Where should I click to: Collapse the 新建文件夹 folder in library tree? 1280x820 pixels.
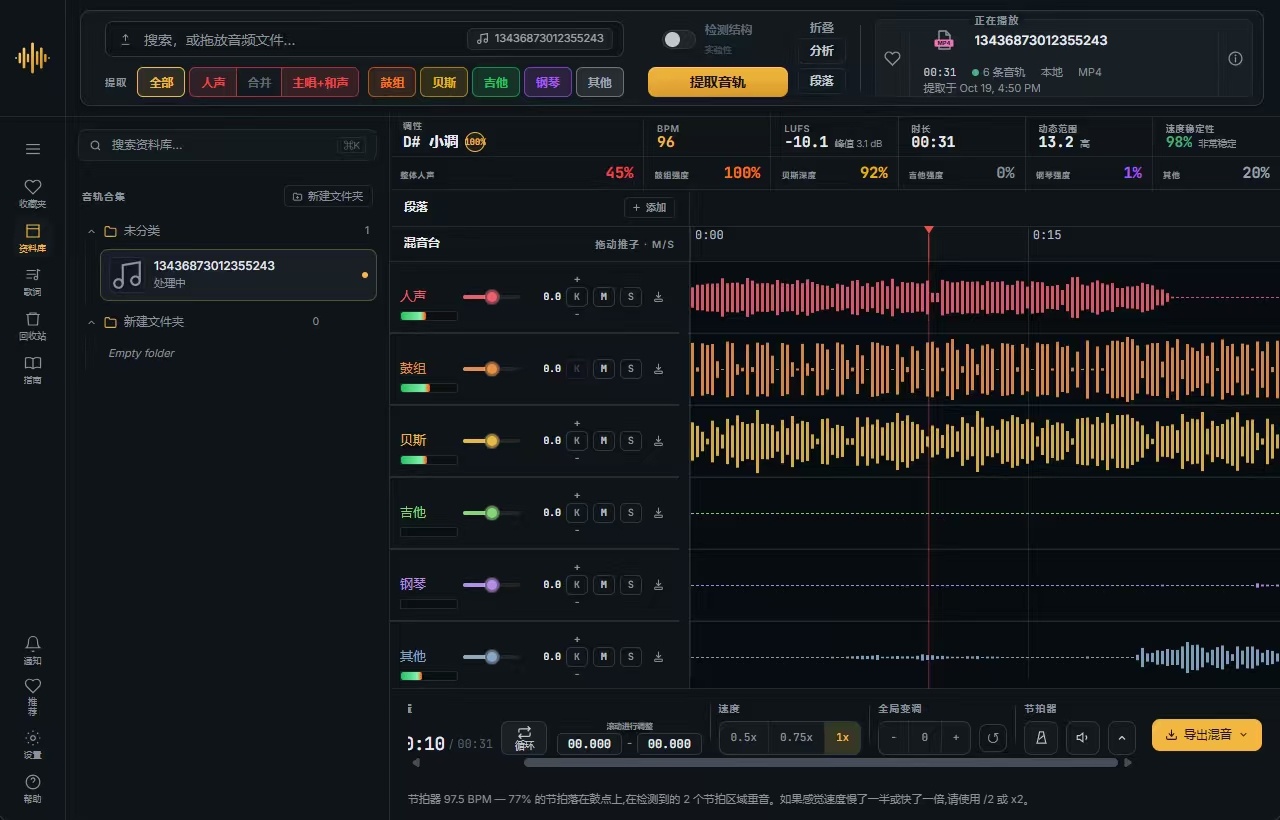[x=92, y=322]
